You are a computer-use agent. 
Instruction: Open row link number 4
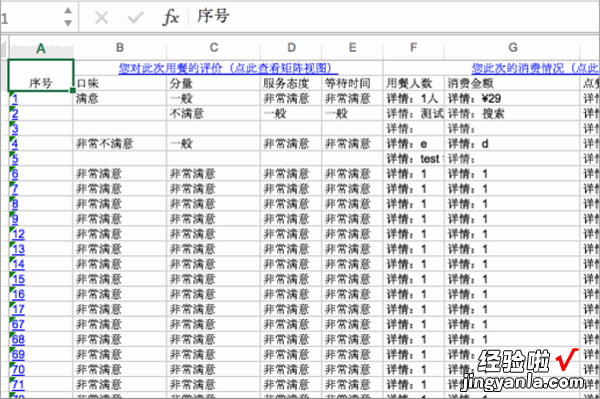pos(15,144)
